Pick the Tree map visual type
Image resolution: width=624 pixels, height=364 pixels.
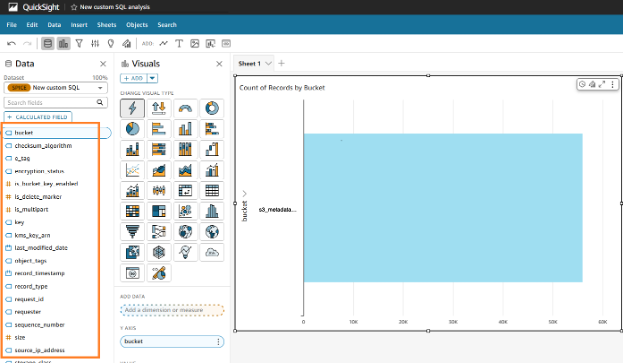click(x=159, y=211)
